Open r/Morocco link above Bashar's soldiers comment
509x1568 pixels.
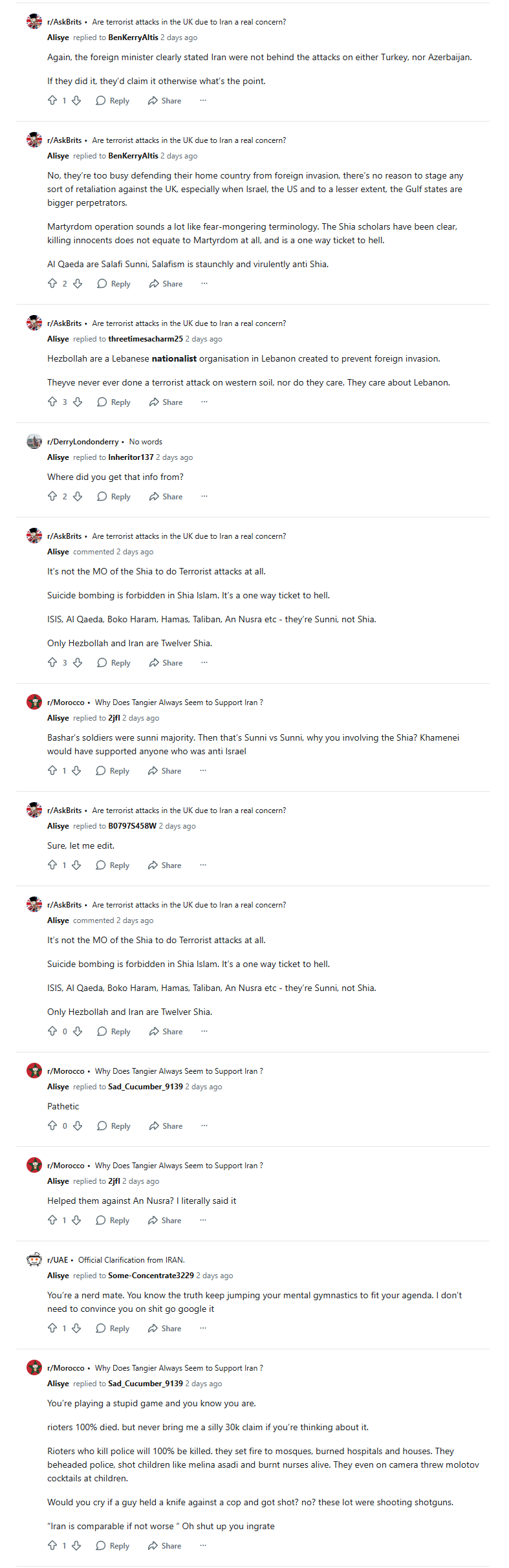pos(66,702)
